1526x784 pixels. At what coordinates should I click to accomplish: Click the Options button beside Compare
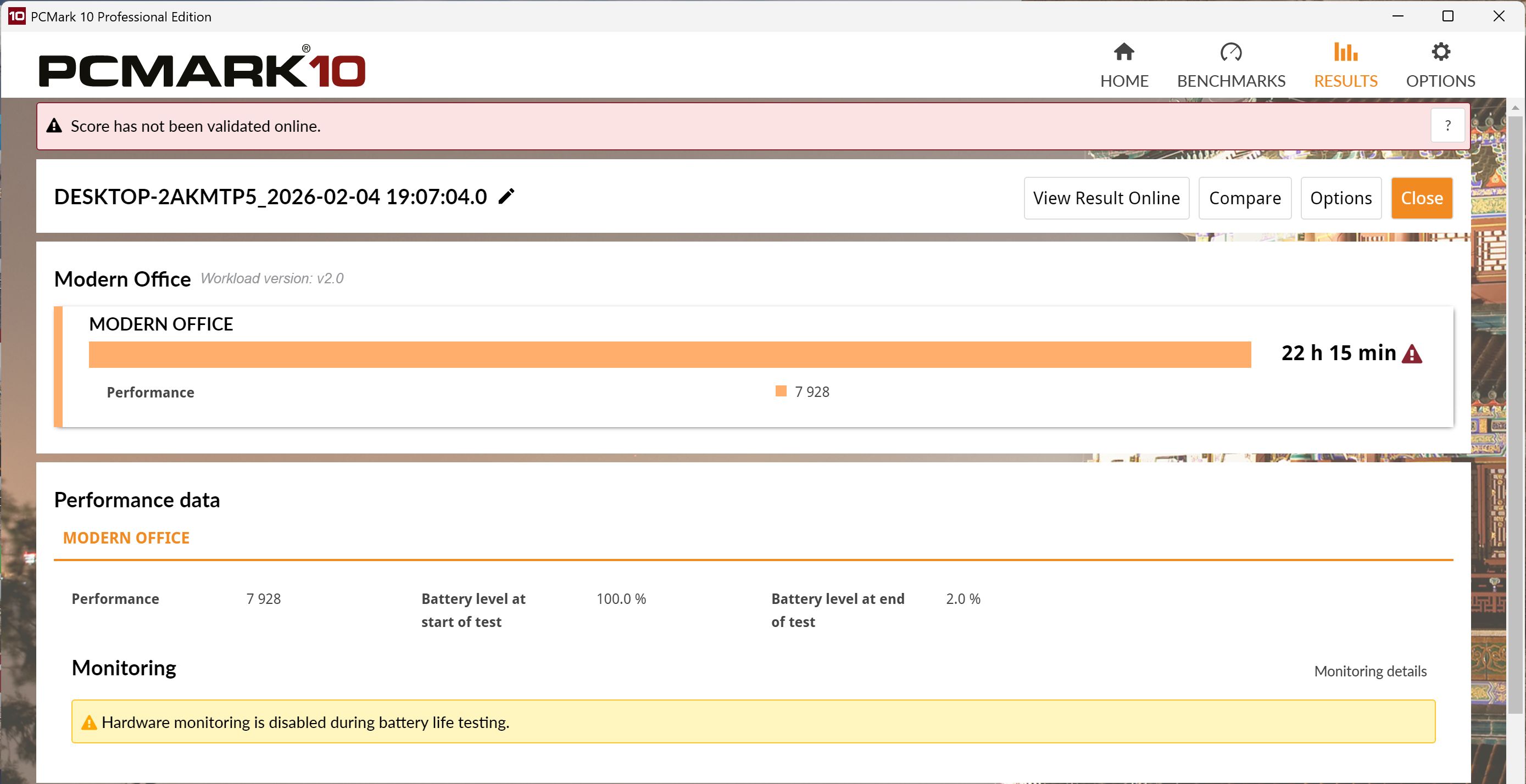point(1340,198)
